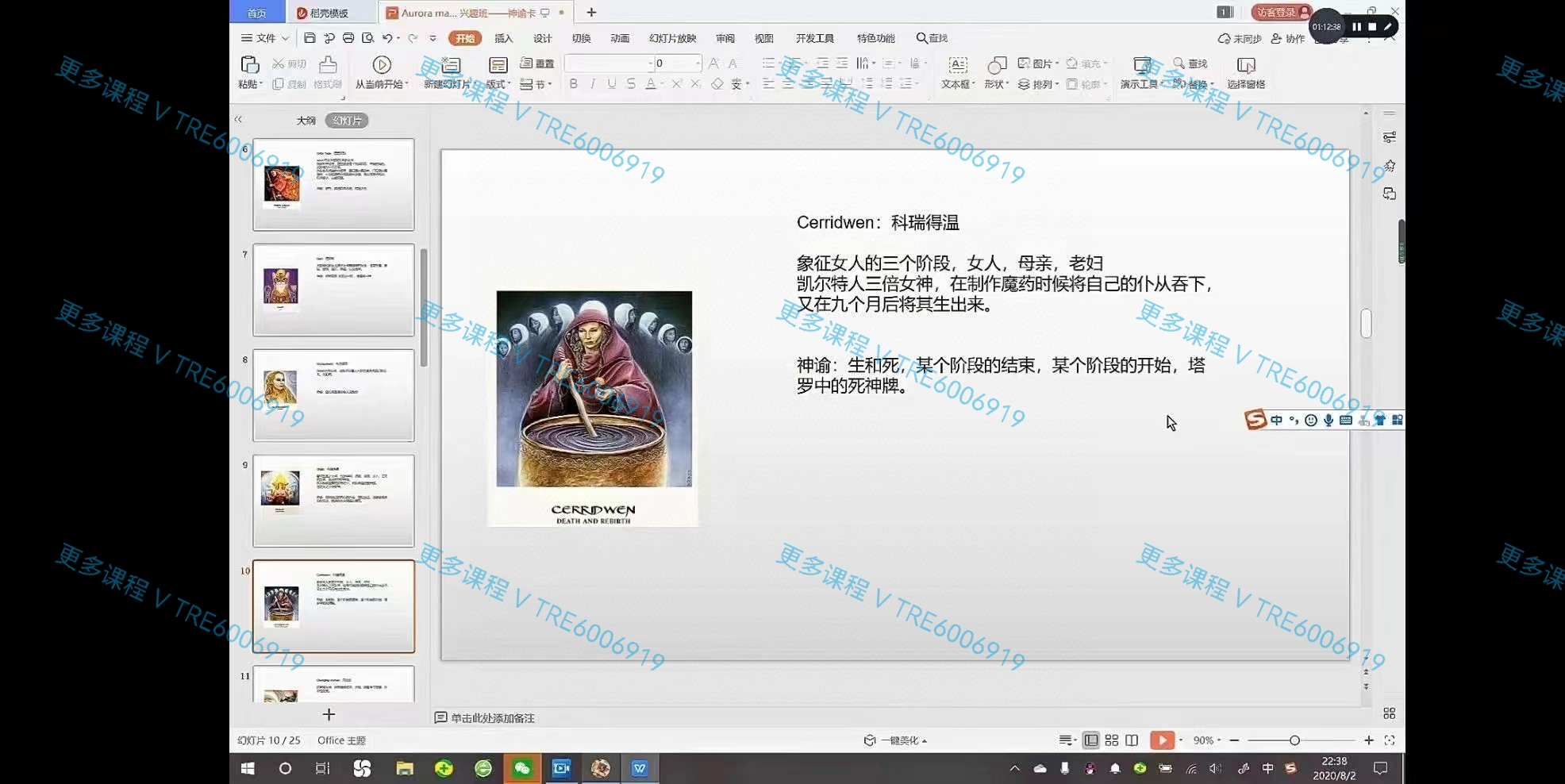Switch to Slide Sorter view
The image size is (1565, 784).
(x=1112, y=740)
